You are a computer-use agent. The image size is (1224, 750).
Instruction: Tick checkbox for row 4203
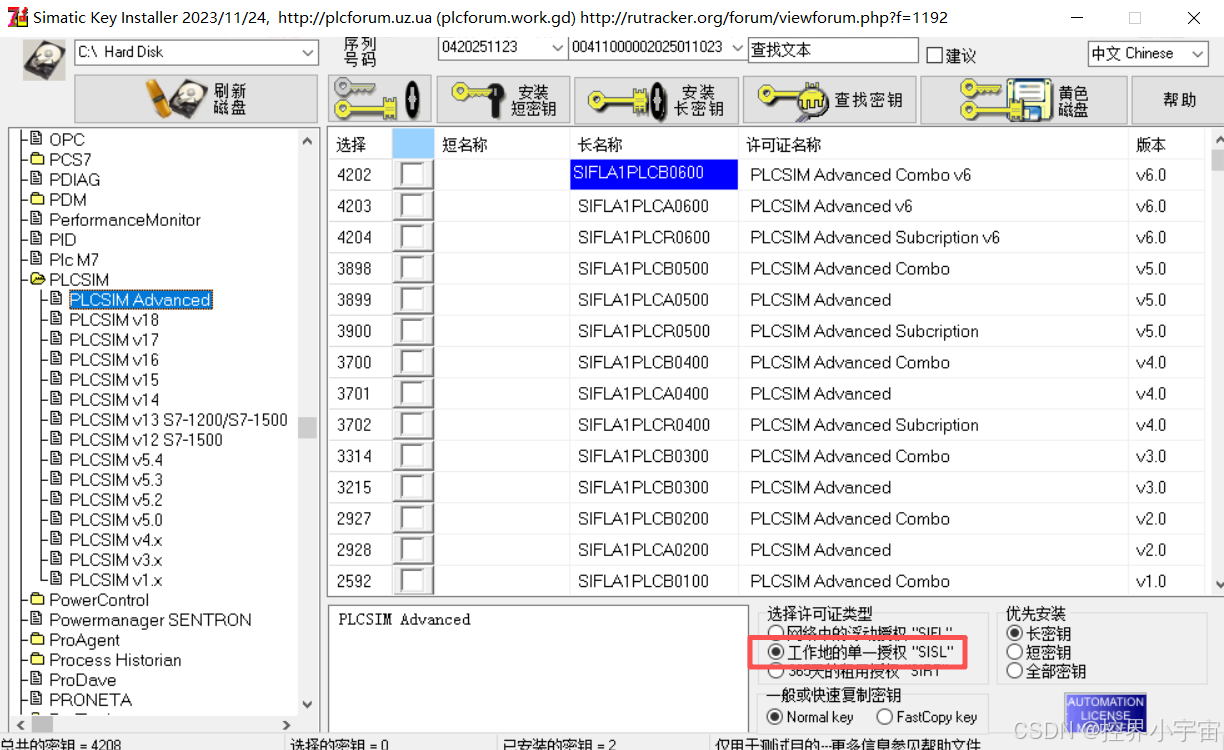411,206
